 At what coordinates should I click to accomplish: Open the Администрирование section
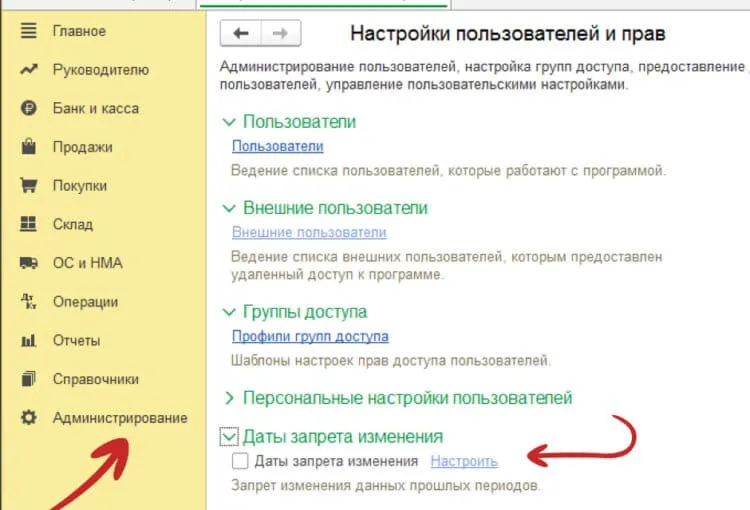[120, 418]
